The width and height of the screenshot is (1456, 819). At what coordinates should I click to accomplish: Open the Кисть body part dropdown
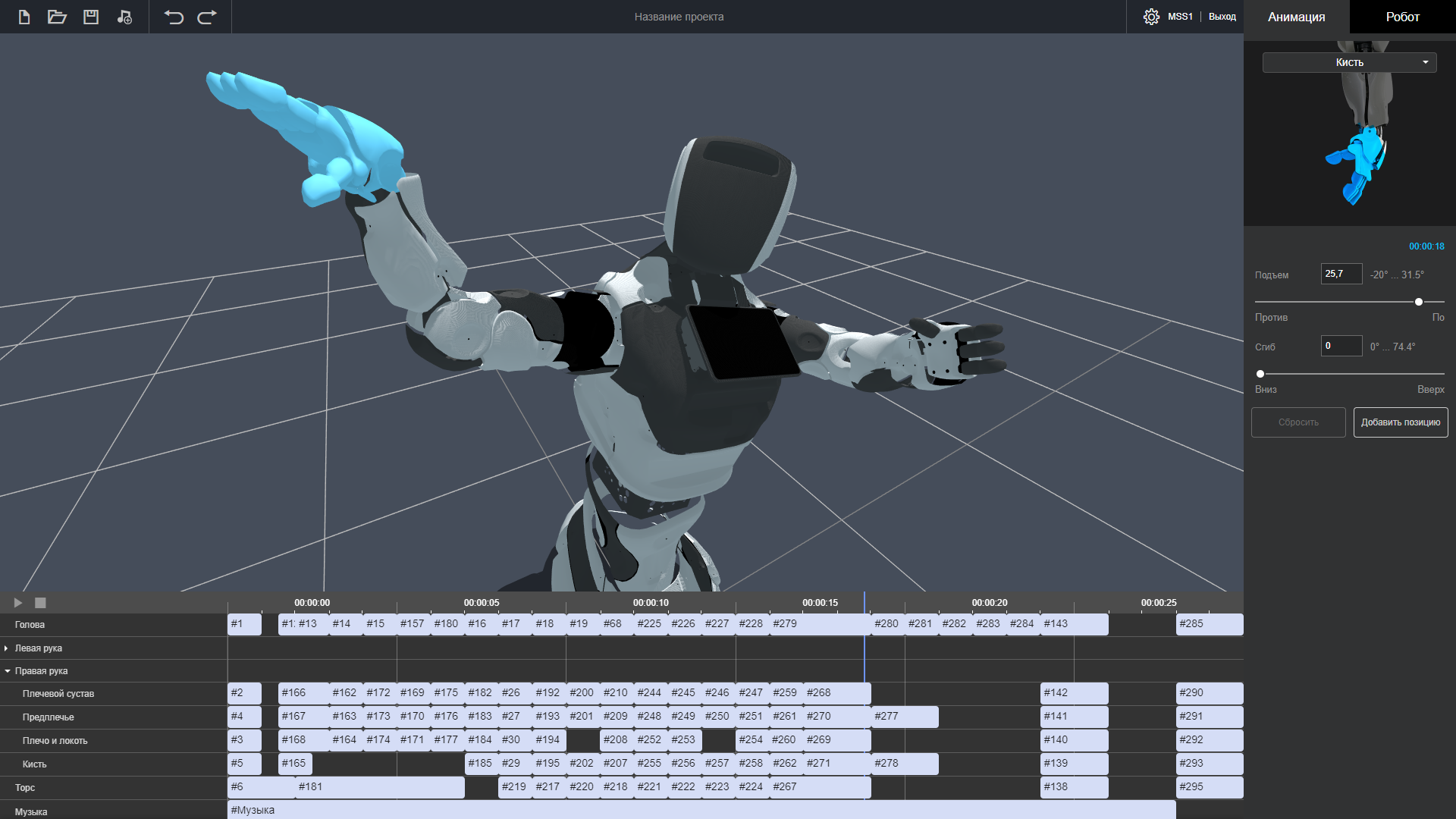[1349, 62]
